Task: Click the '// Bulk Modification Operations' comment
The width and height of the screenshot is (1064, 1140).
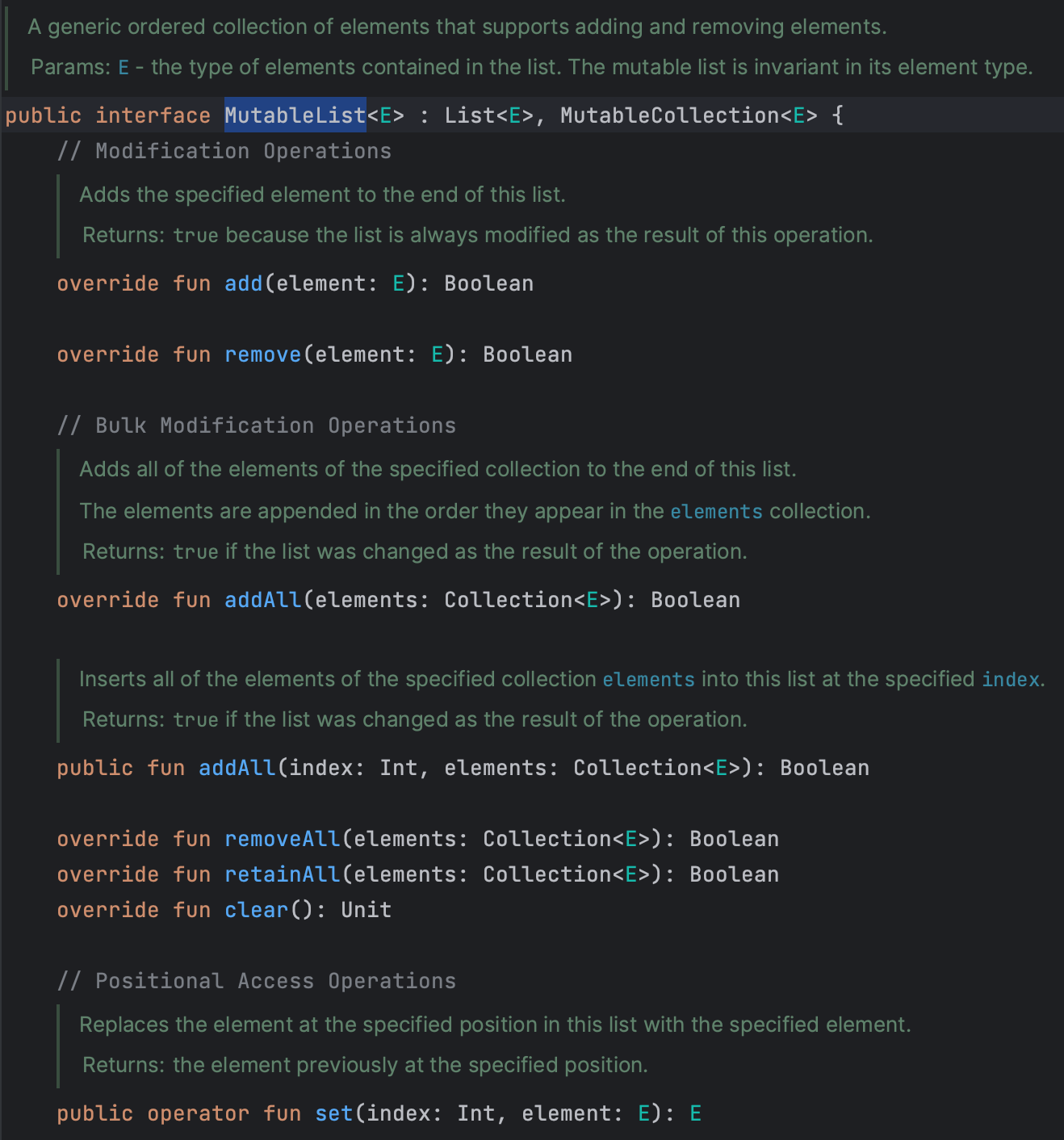Action: (x=257, y=425)
